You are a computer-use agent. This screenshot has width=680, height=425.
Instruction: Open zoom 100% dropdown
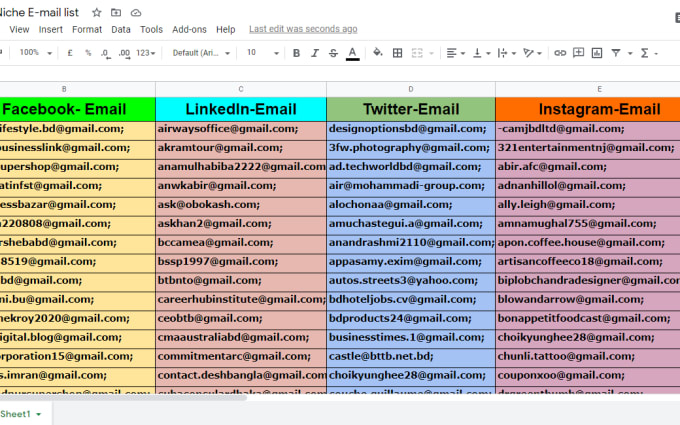36,52
